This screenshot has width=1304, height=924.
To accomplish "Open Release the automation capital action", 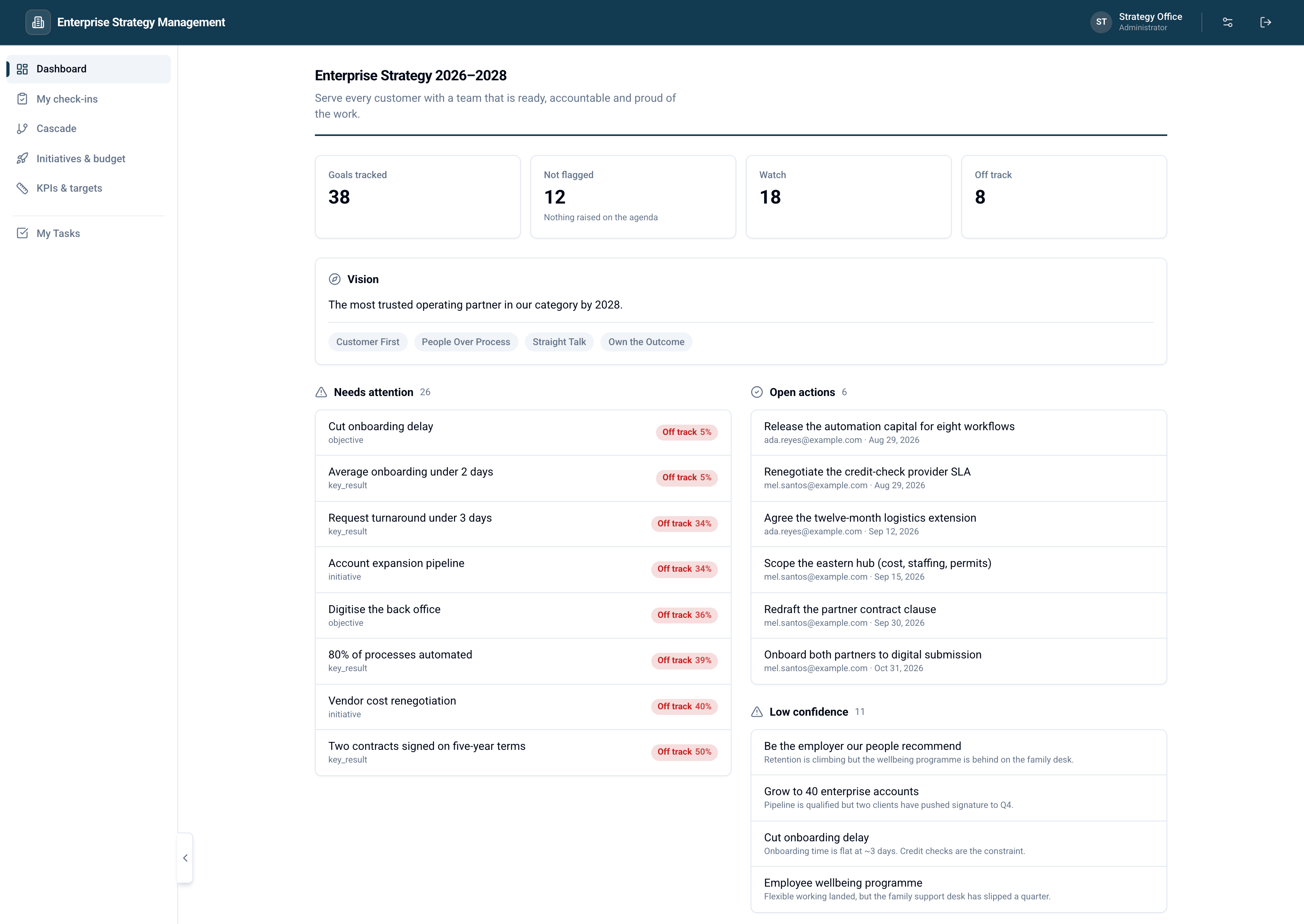I will [959, 433].
